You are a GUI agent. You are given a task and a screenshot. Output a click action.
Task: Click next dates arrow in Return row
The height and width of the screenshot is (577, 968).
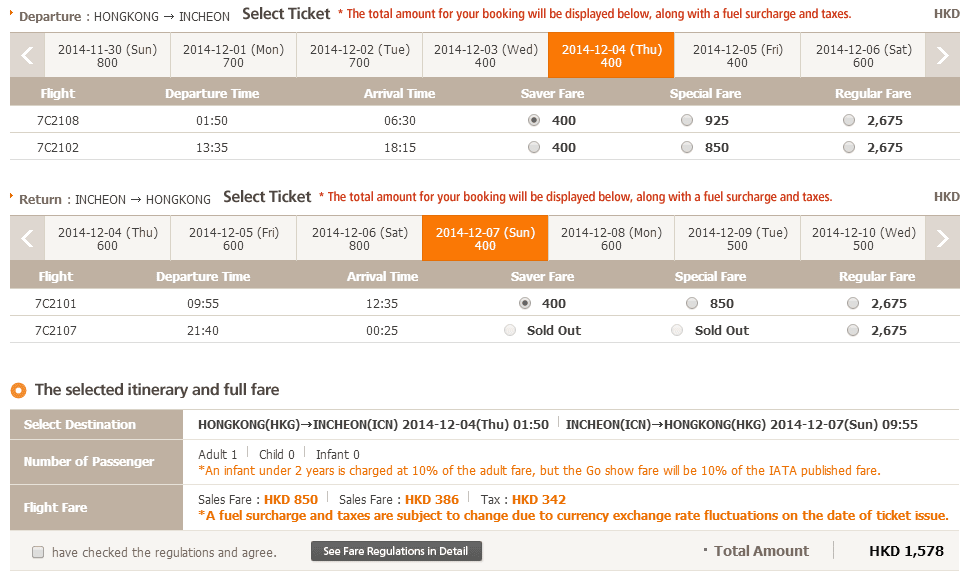tap(942, 238)
